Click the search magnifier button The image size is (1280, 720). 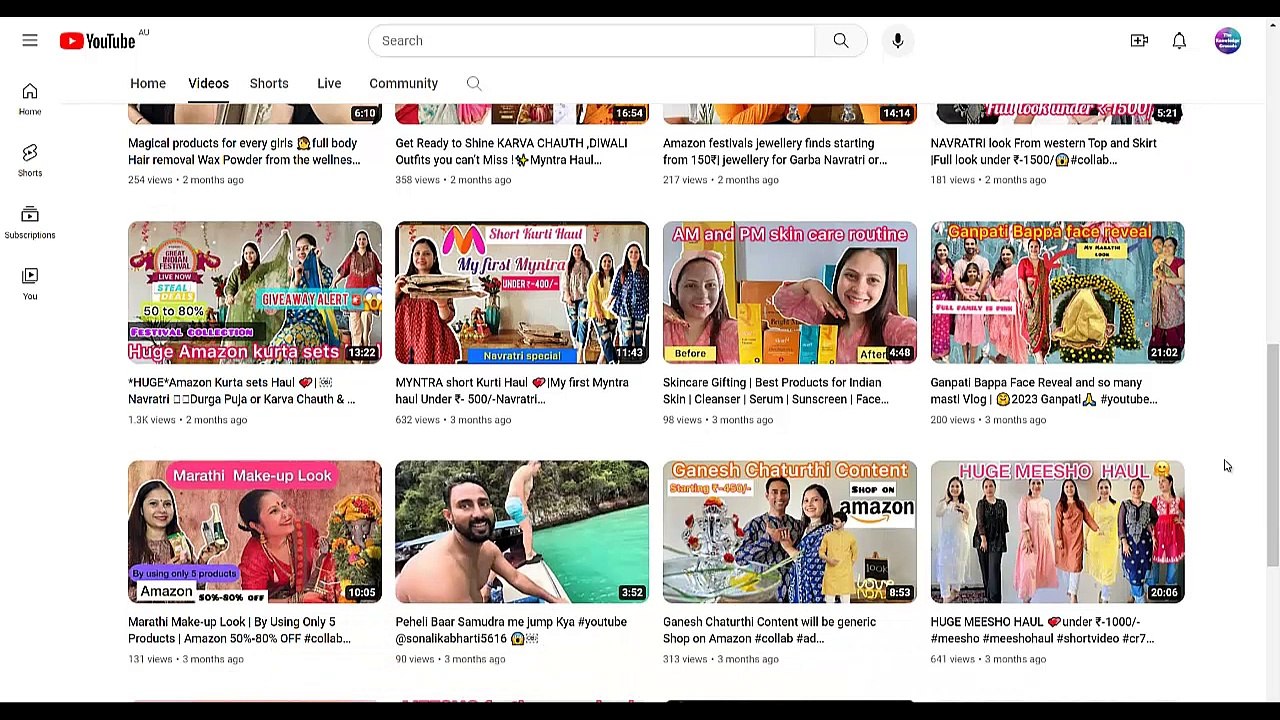point(841,41)
